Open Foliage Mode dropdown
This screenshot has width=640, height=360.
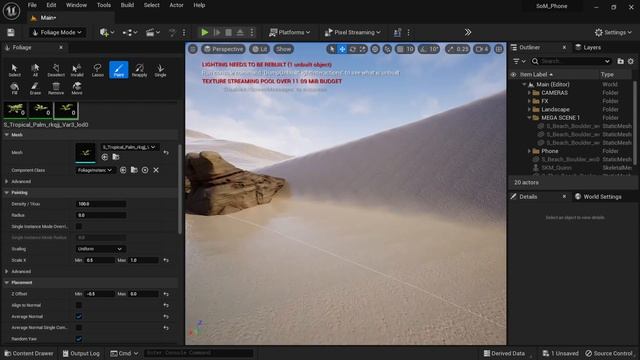[57, 32]
